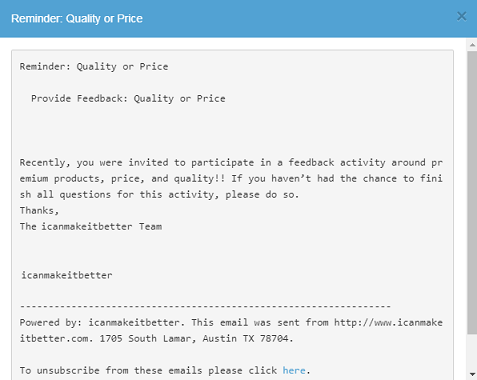Close the Reminder dialog with the X icon
477x380 pixels.
tap(461, 16)
